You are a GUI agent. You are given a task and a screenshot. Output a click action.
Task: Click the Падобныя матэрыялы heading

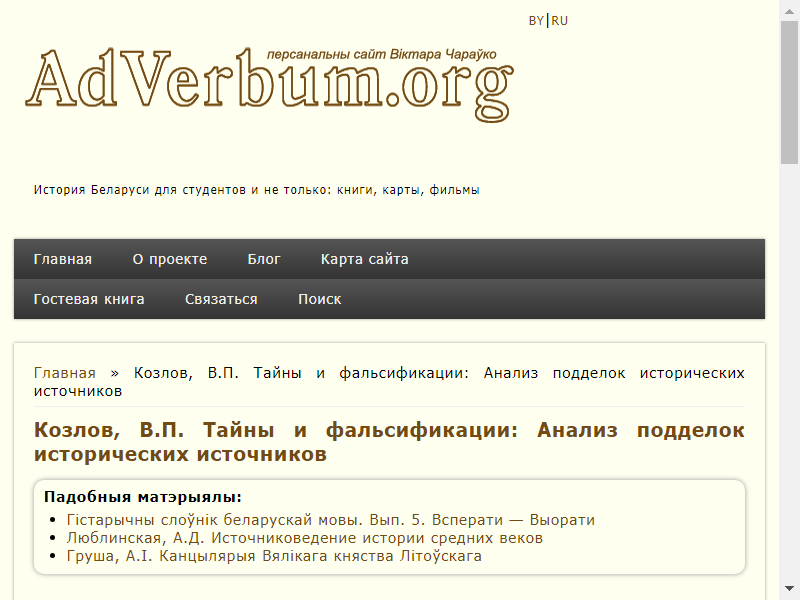(x=143, y=497)
